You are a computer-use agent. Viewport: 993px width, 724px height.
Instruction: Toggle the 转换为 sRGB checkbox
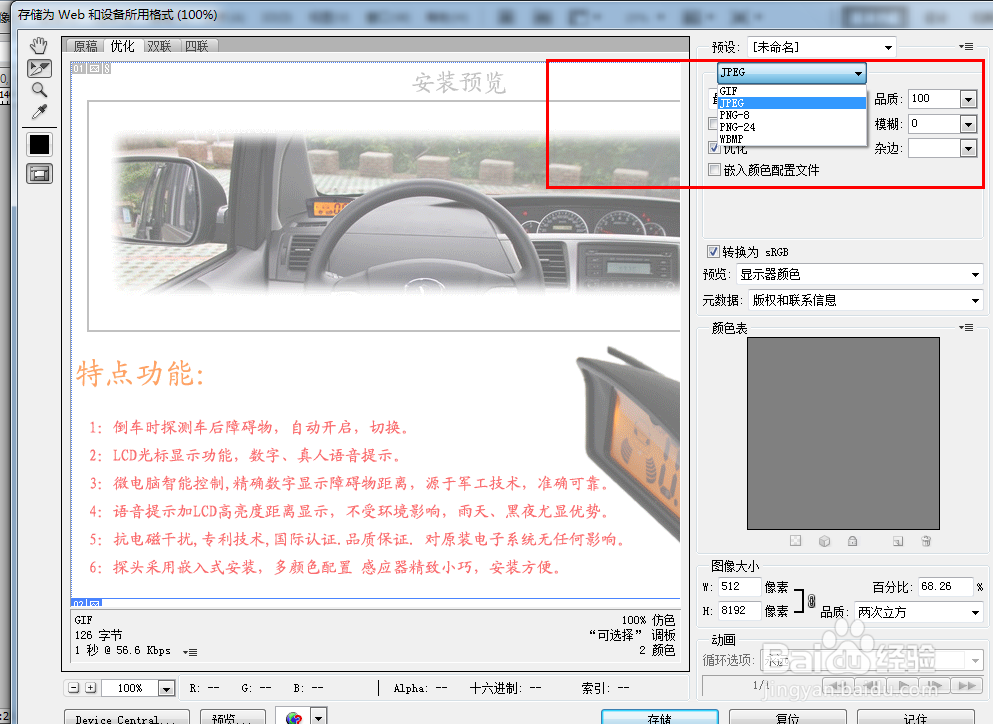714,251
